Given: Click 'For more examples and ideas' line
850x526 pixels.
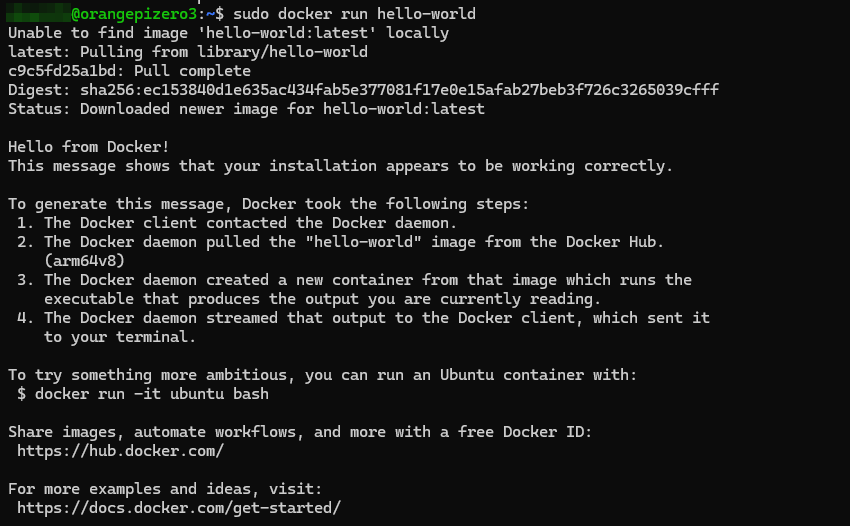Looking at the screenshot, I should click(x=165, y=489).
